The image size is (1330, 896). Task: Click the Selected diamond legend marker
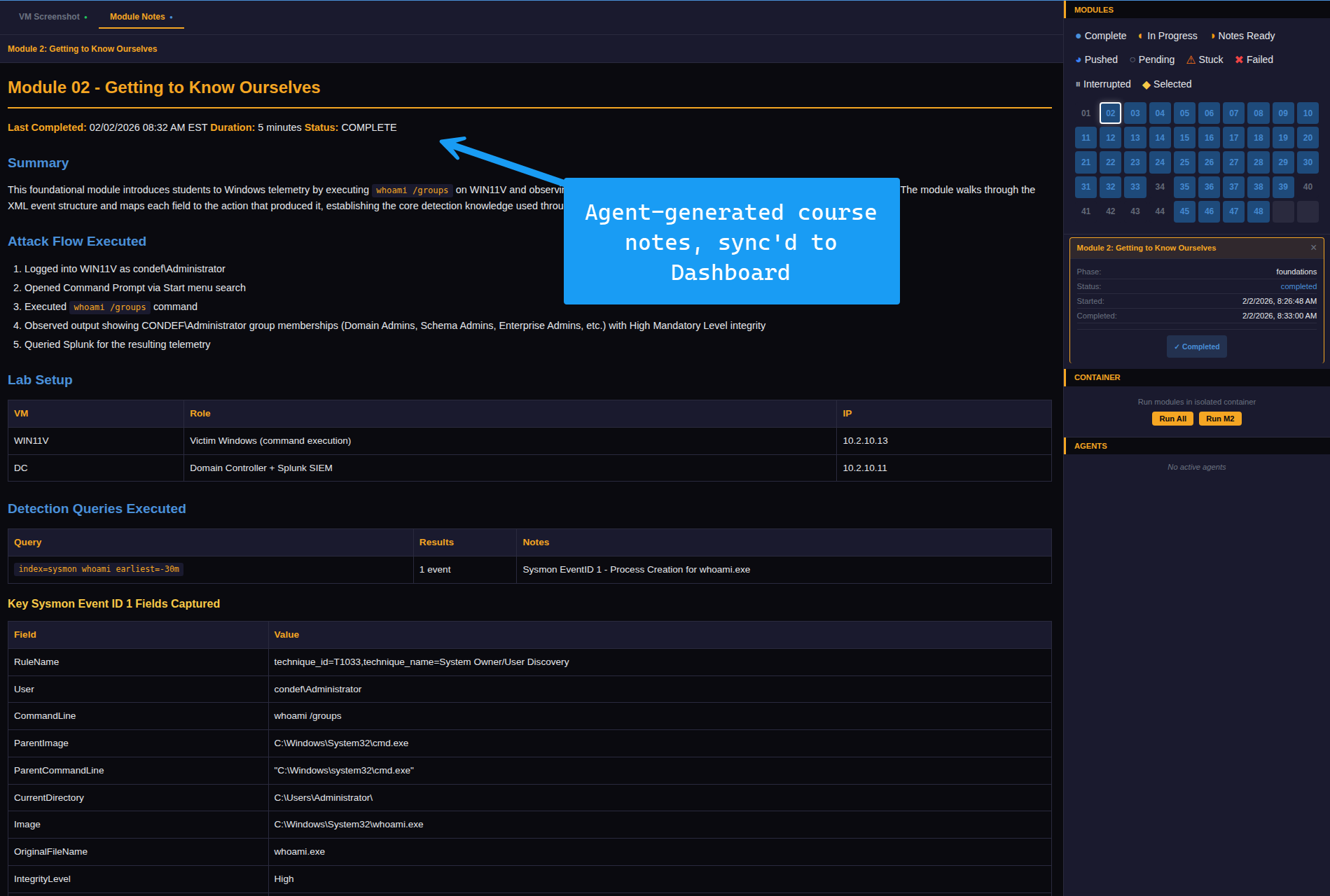(1147, 85)
